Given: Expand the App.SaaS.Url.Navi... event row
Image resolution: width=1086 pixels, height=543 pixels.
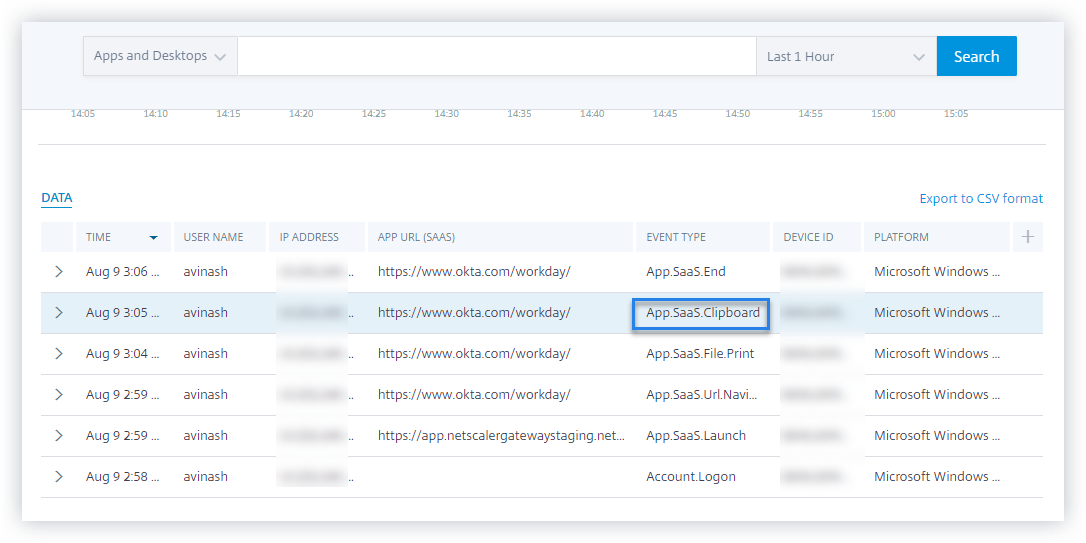Looking at the screenshot, I should tap(58, 394).
